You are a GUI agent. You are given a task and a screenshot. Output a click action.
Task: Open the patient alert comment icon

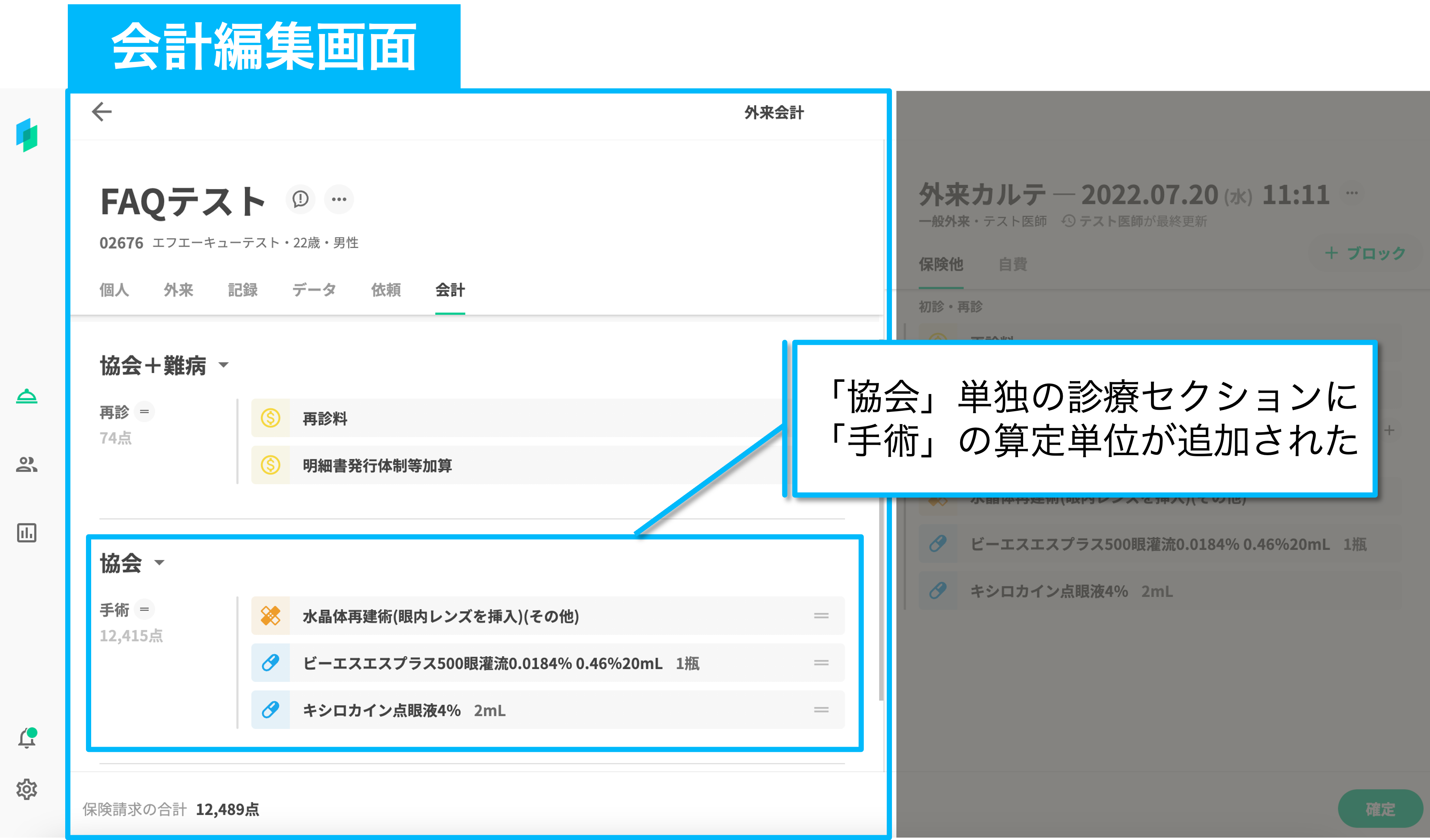(x=300, y=199)
